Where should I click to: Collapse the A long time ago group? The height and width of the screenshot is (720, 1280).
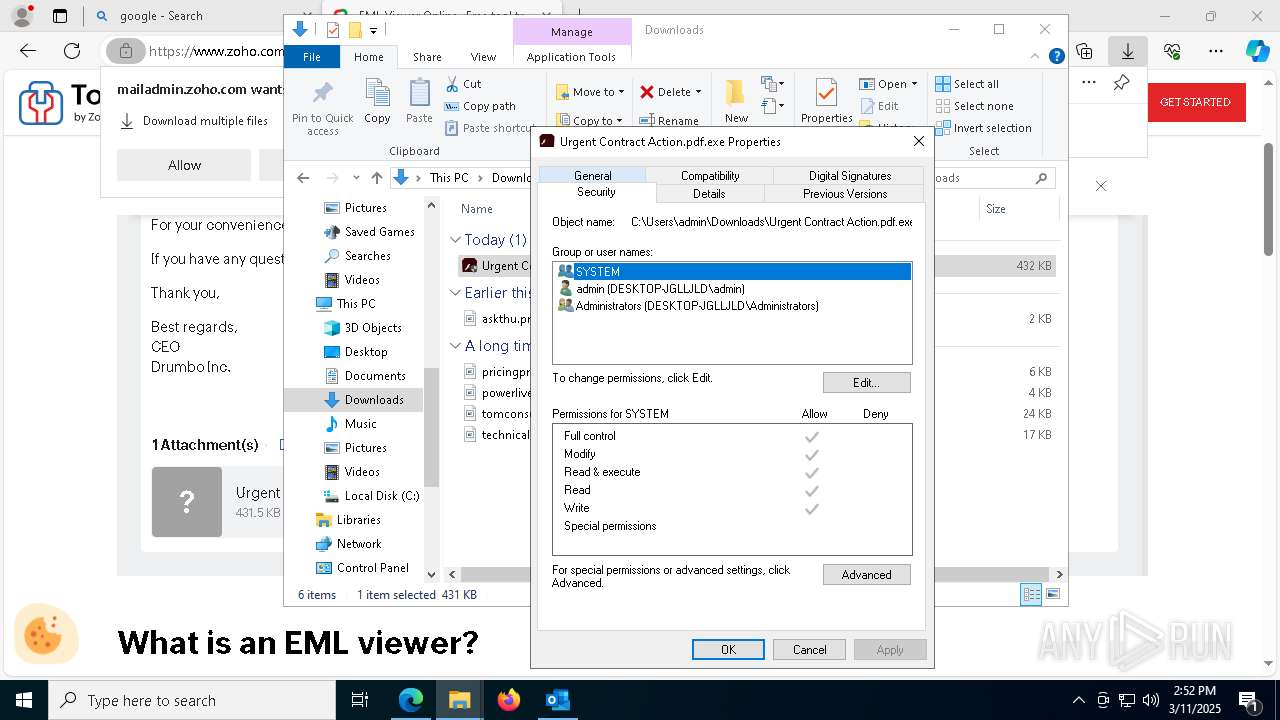[455, 346]
